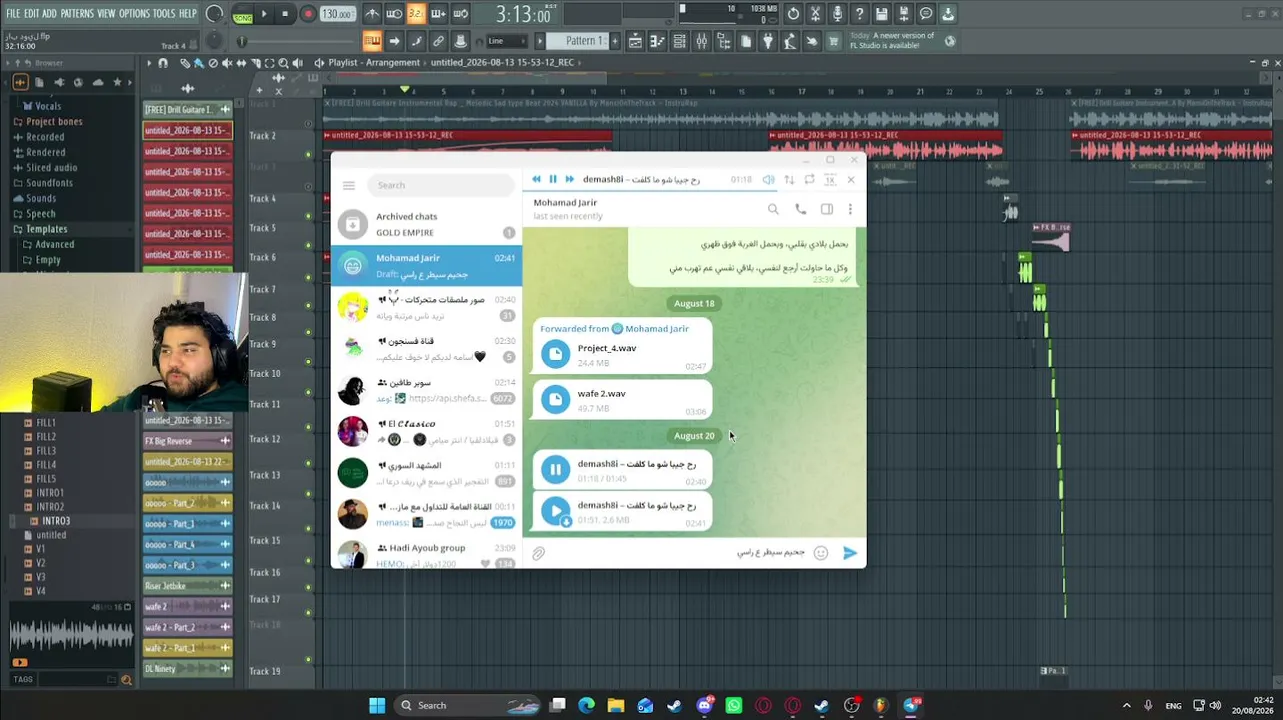The image size is (1283, 720).
Task: Open Telegram playback speed 1X control
Action: [x=829, y=179]
